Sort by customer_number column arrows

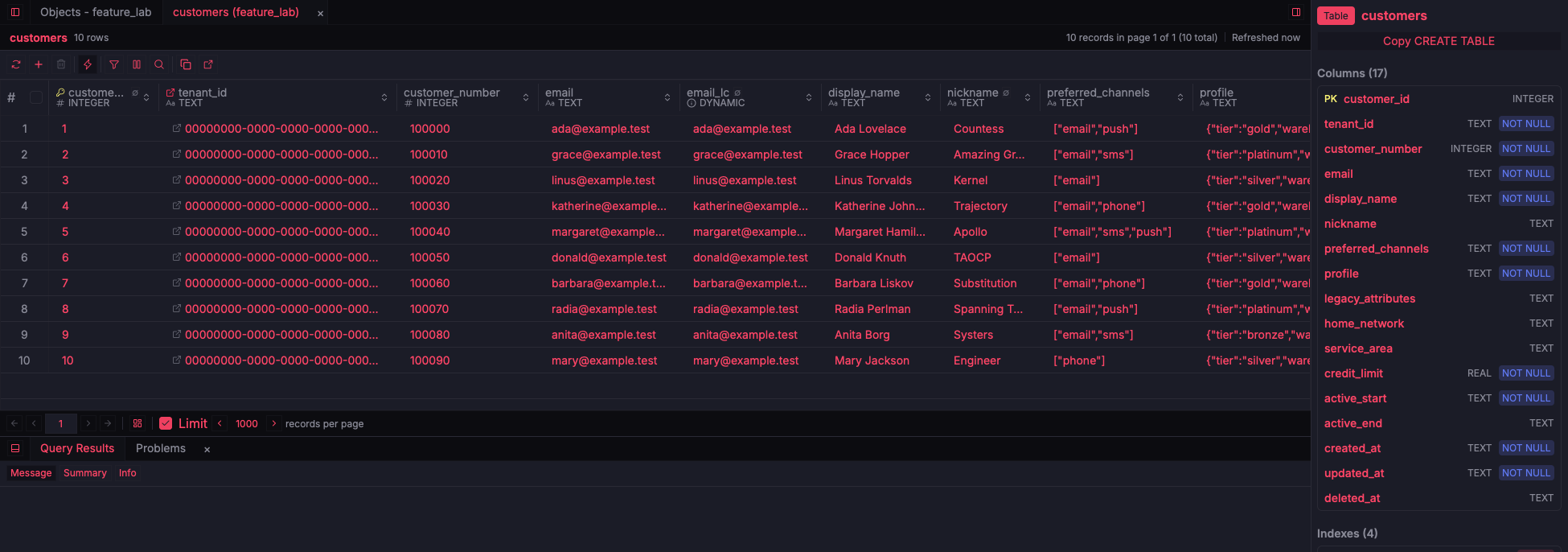click(x=526, y=97)
